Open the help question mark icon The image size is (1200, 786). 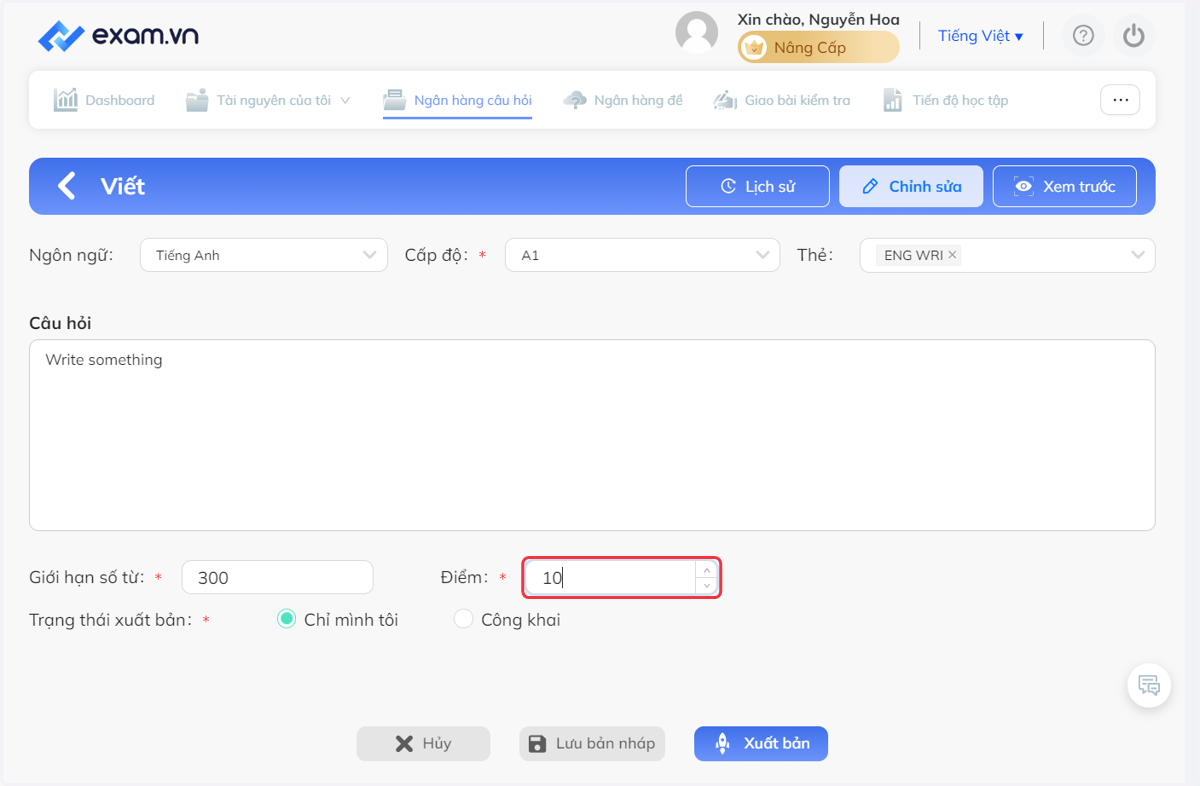1083,36
